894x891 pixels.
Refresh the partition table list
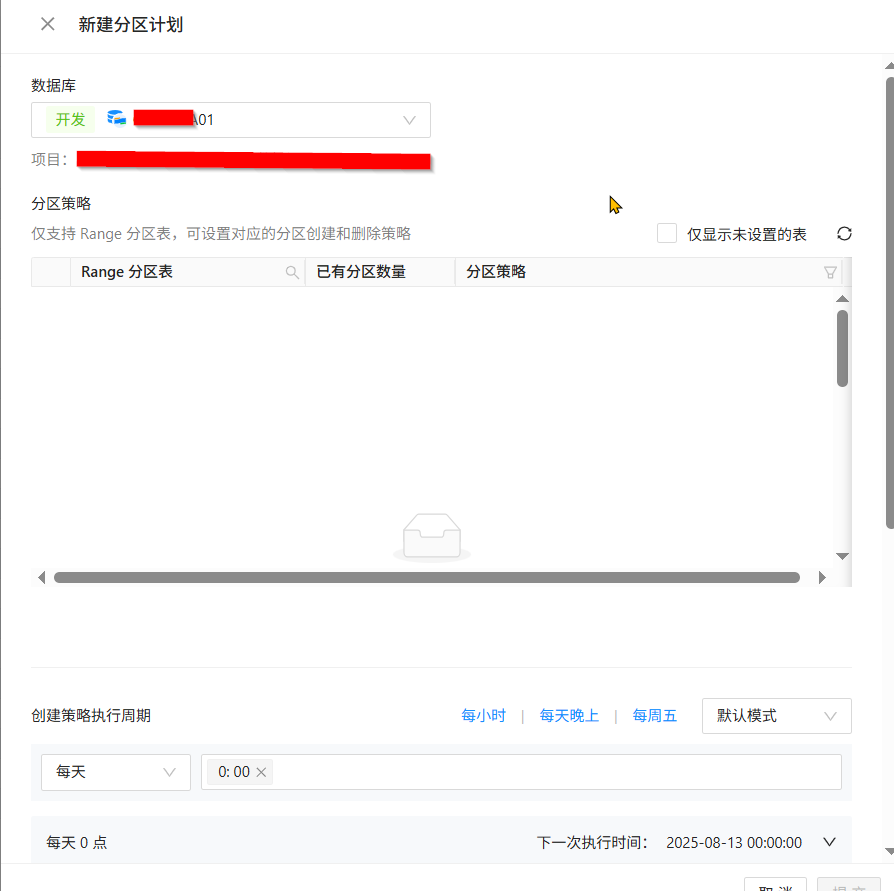click(x=844, y=234)
